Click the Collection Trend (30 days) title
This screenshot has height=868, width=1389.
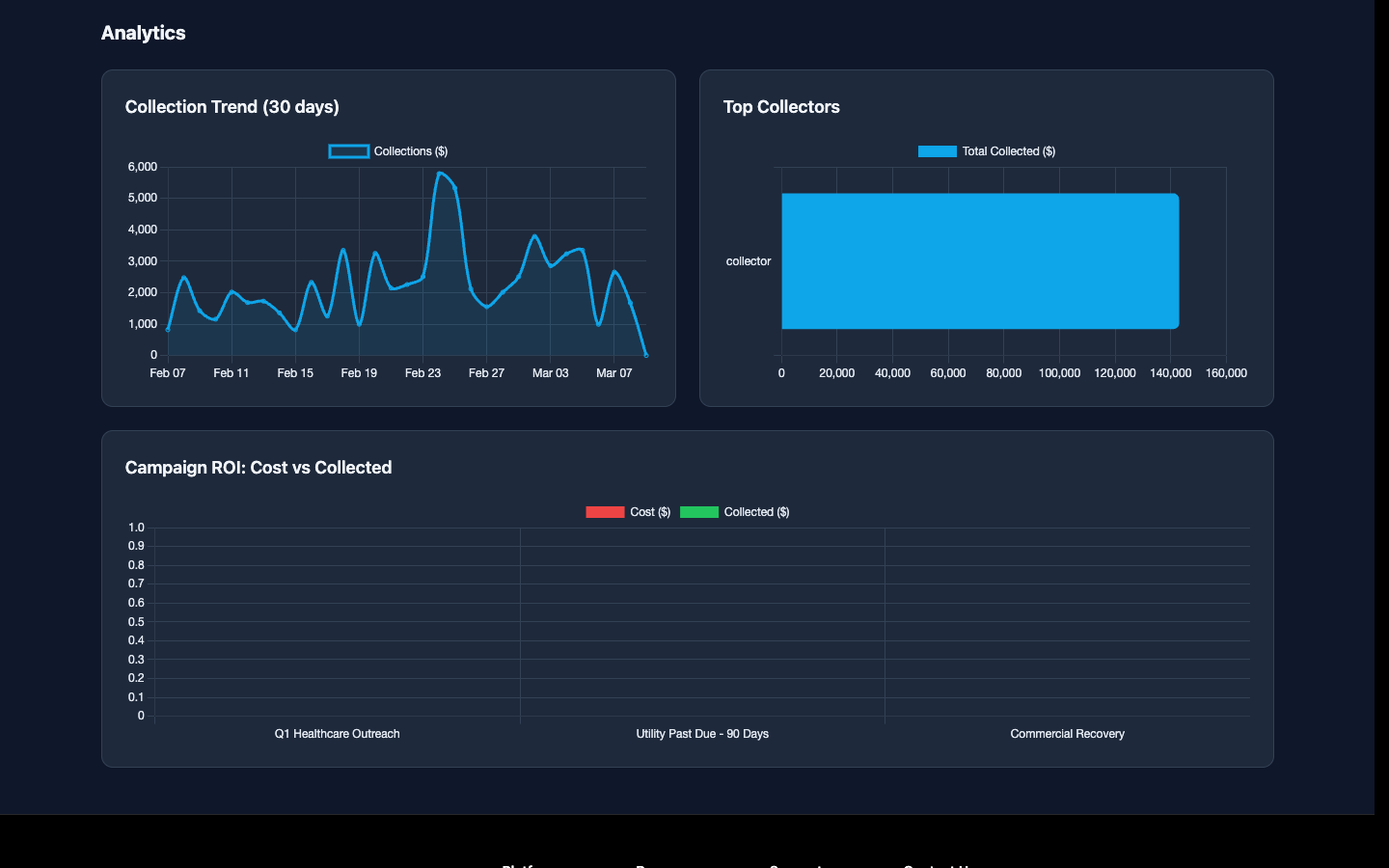(232, 107)
